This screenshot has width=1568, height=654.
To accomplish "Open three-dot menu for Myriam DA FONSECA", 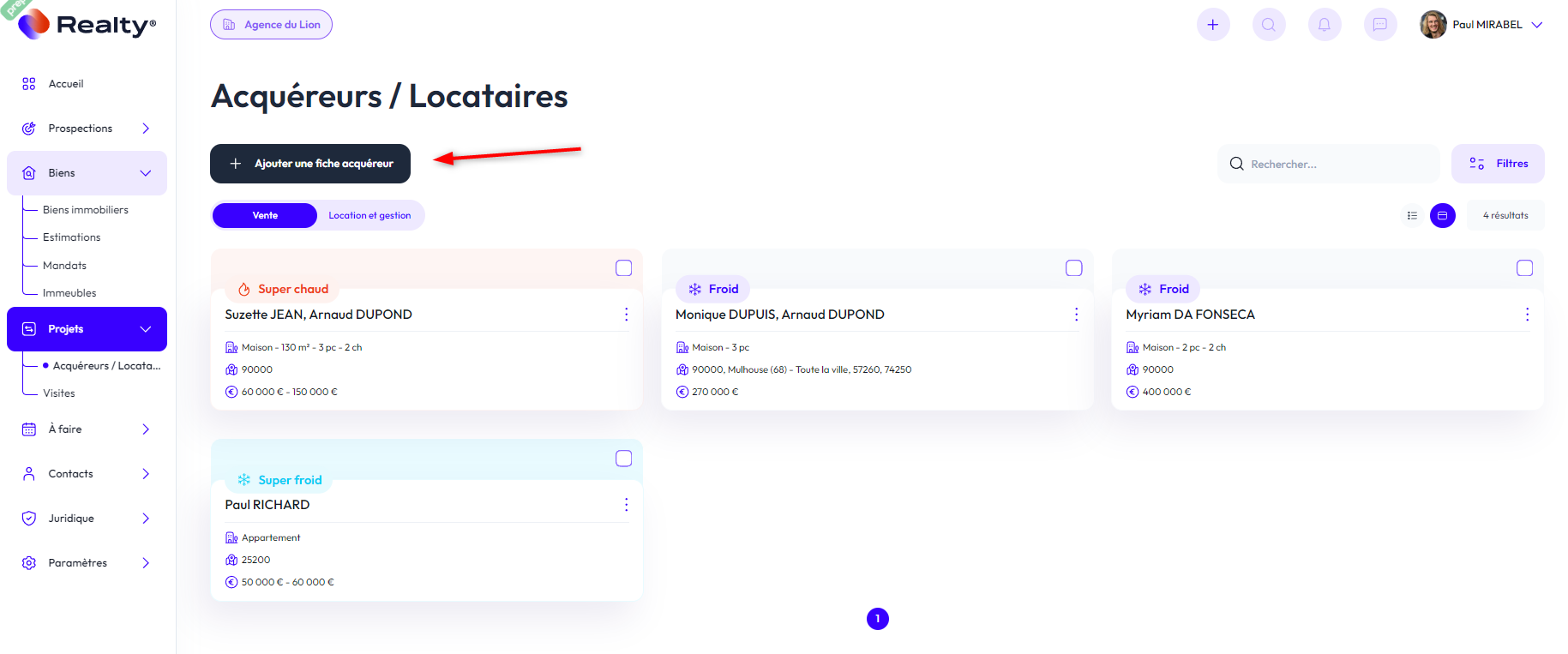I will tap(1526, 315).
